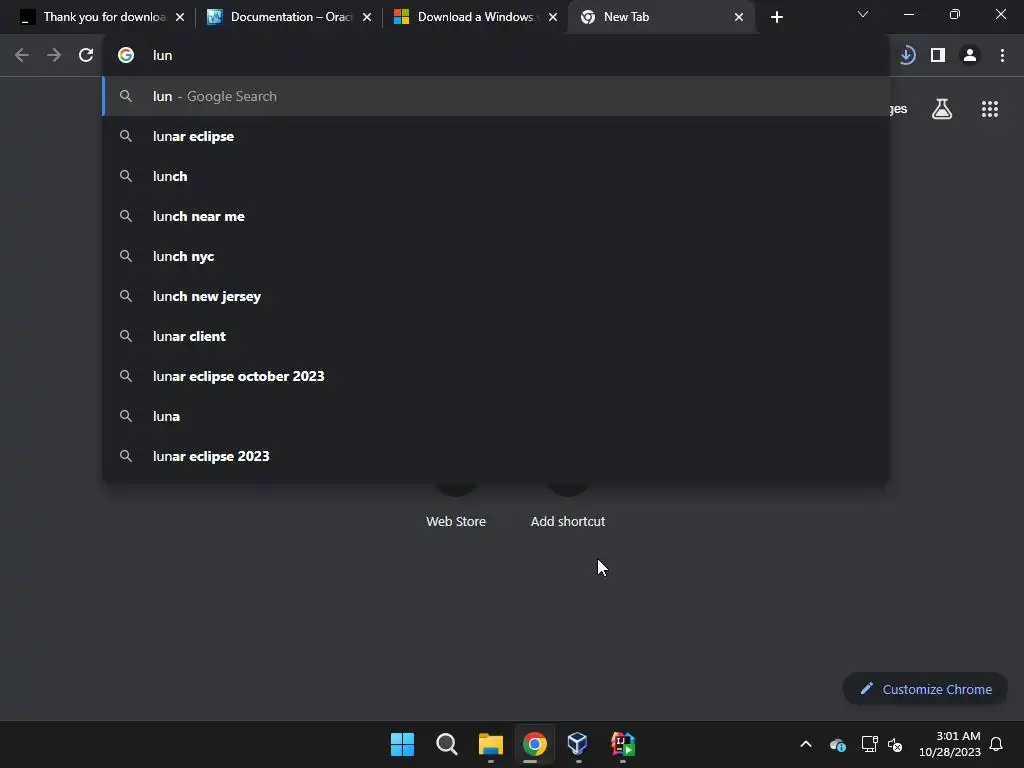Reload the page with the refresh icon
Image resolution: width=1024 pixels, height=768 pixels.
click(86, 56)
